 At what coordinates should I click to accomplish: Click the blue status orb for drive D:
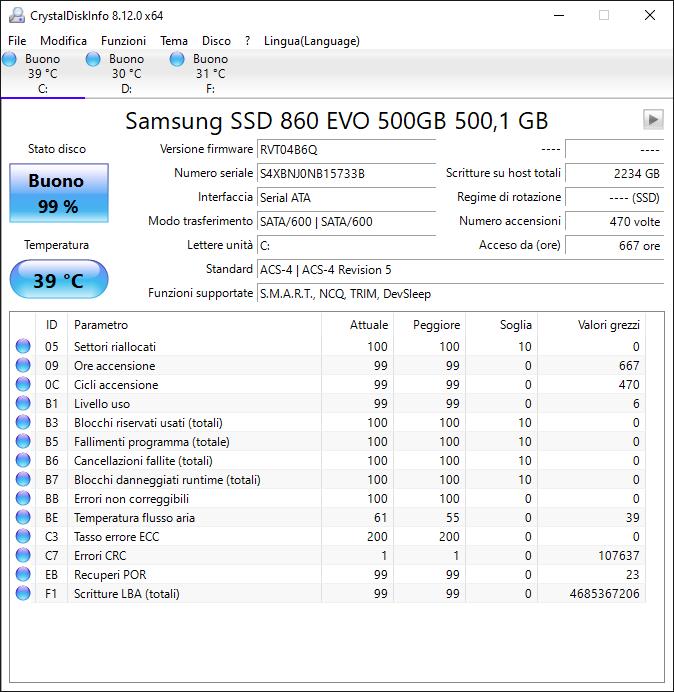tap(93, 59)
